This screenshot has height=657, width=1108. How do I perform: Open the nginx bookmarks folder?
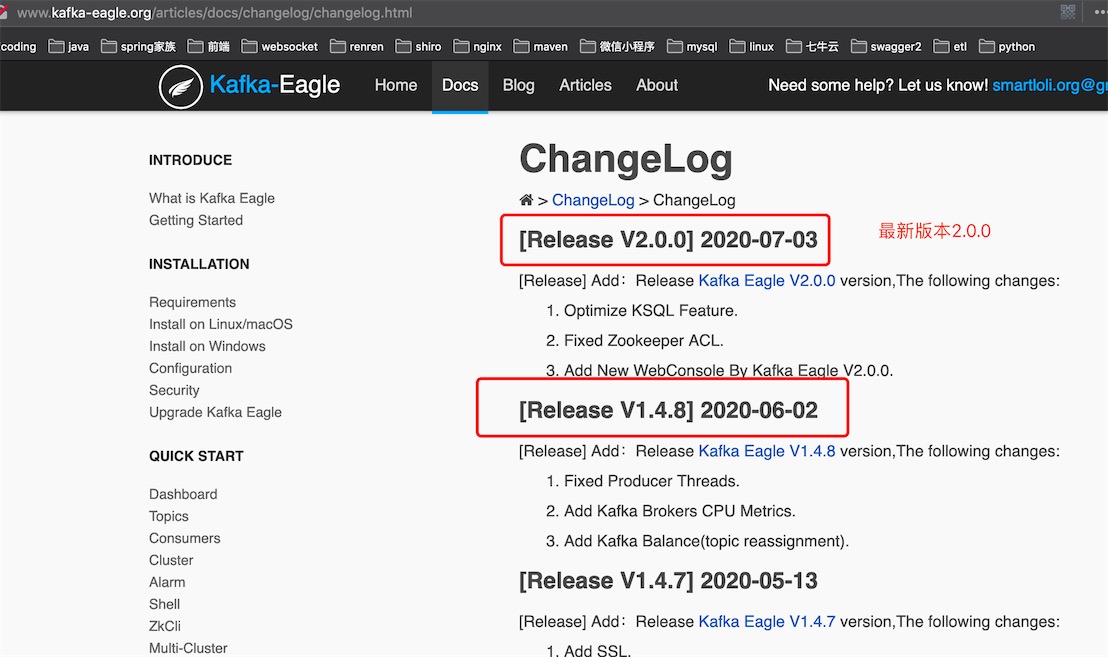point(478,47)
